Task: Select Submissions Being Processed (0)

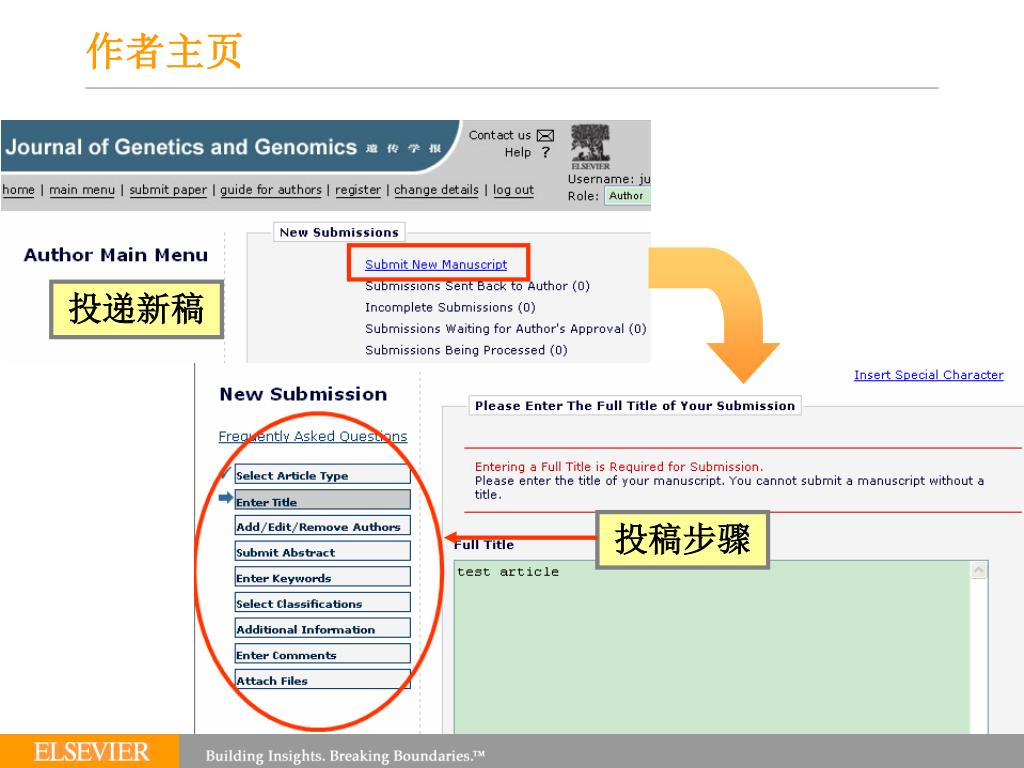Action: click(466, 350)
